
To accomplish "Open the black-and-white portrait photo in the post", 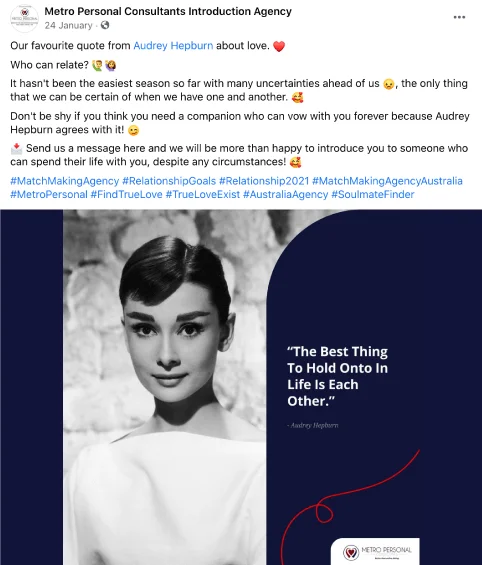I will point(165,387).
